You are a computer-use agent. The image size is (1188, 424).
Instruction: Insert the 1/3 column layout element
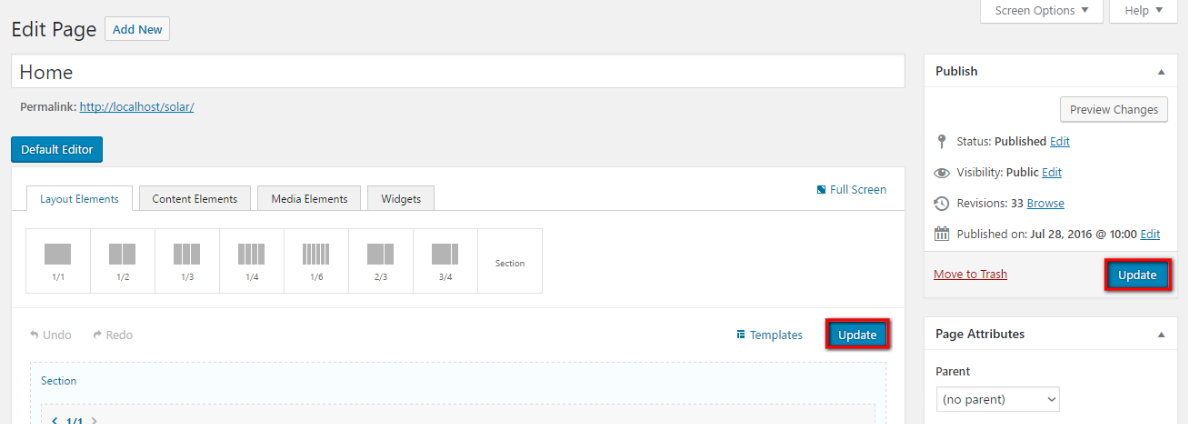tap(187, 260)
